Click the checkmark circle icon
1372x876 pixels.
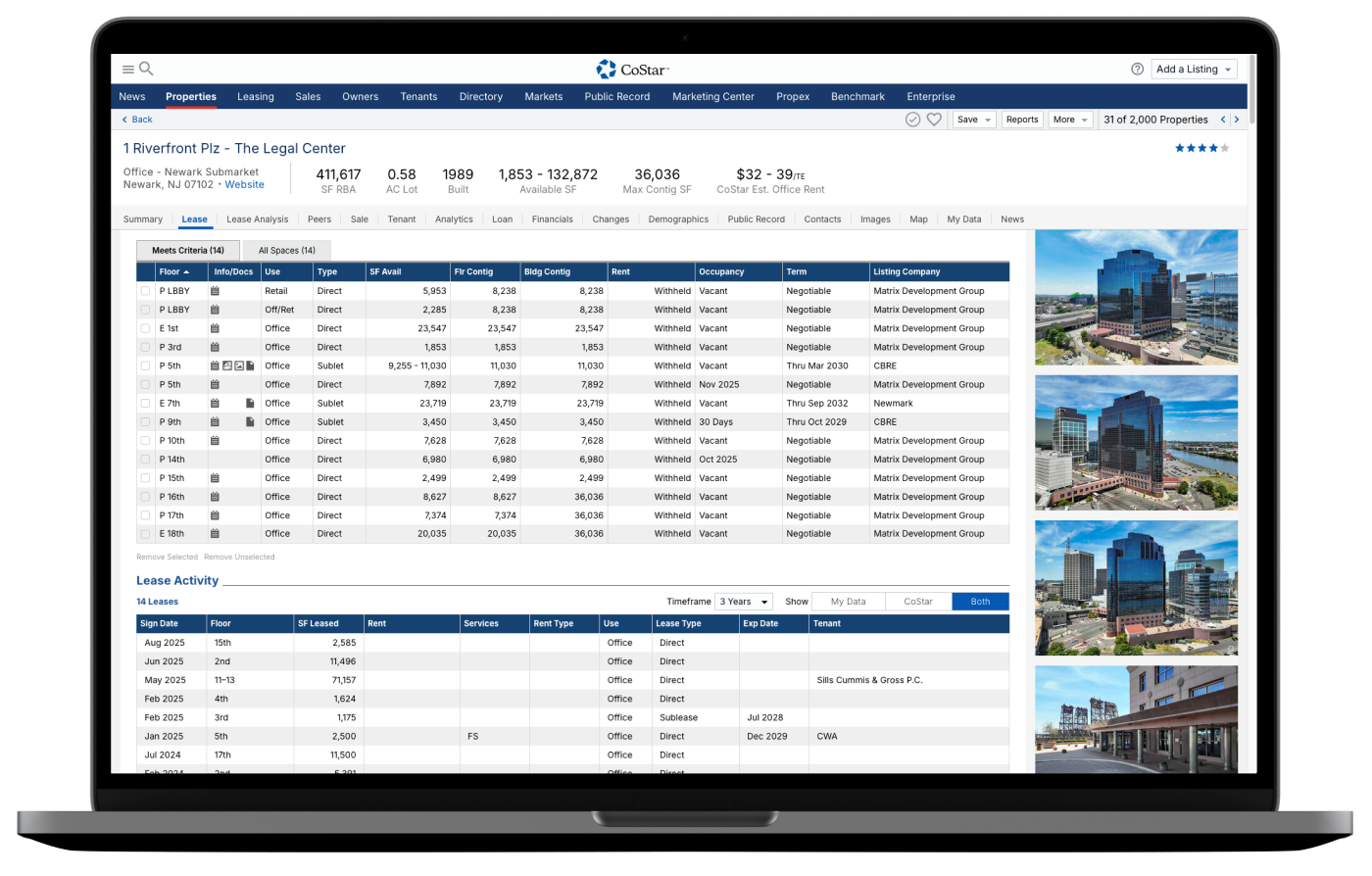tap(912, 120)
